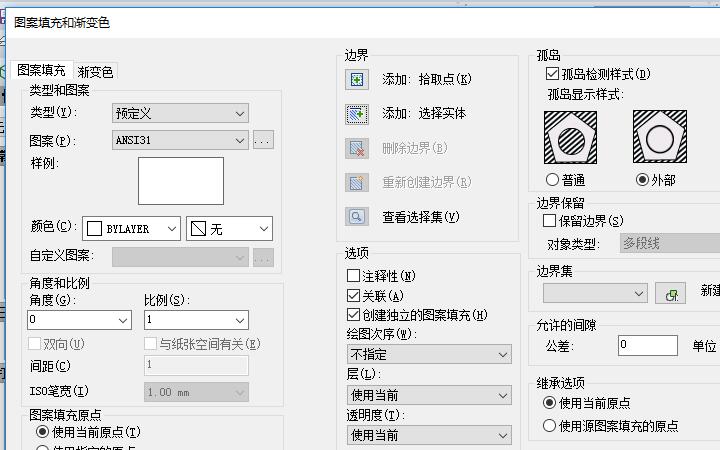Switch to the 图案填充 tab

(41, 70)
